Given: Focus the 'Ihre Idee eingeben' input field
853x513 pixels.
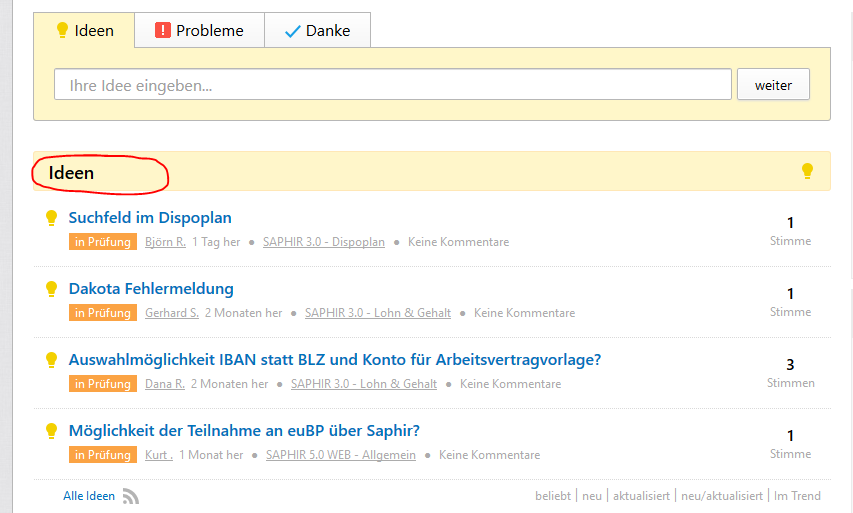Looking at the screenshot, I should [x=392, y=85].
